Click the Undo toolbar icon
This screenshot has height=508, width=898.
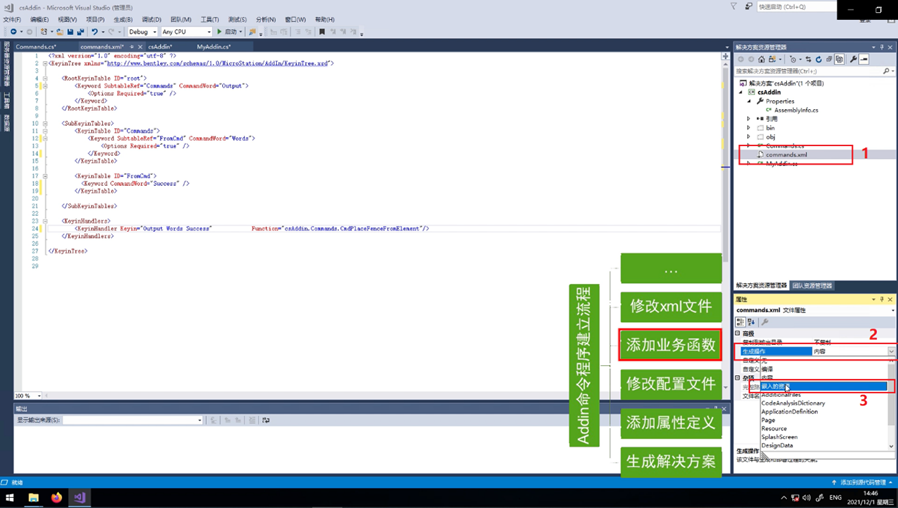94,31
